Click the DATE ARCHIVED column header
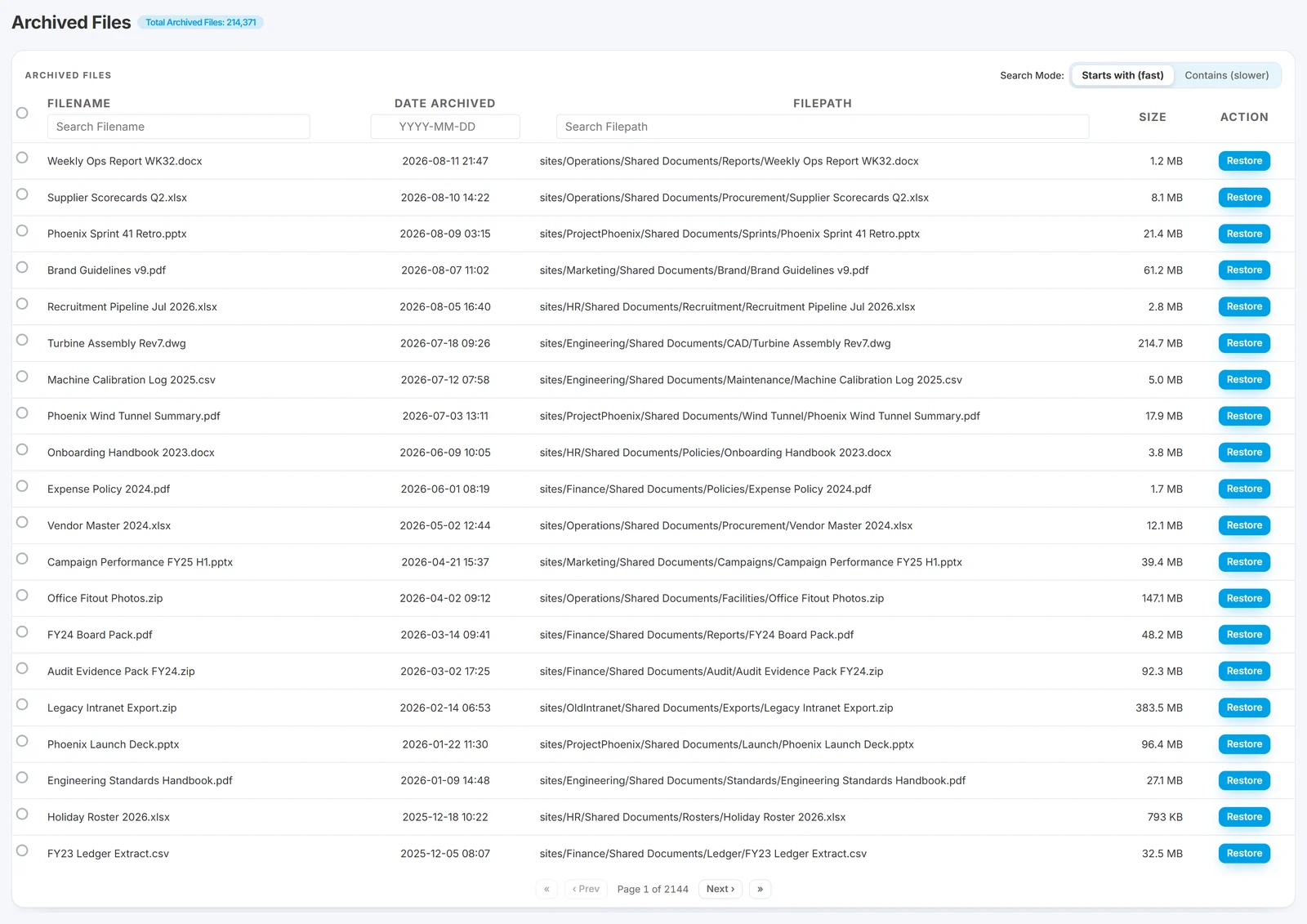1307x924 pixels. point(445,104)
